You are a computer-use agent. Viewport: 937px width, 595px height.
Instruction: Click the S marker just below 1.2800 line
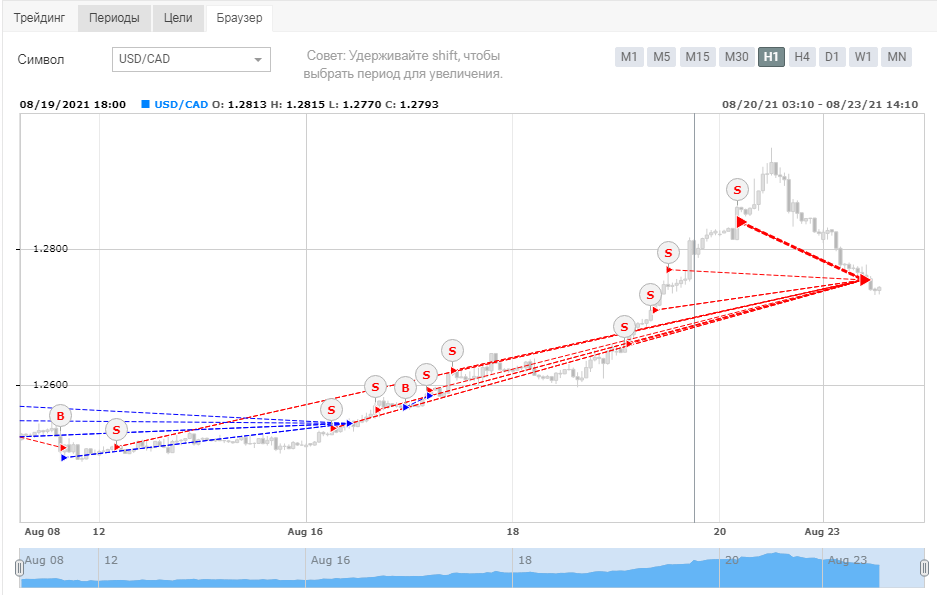(669, 253)
